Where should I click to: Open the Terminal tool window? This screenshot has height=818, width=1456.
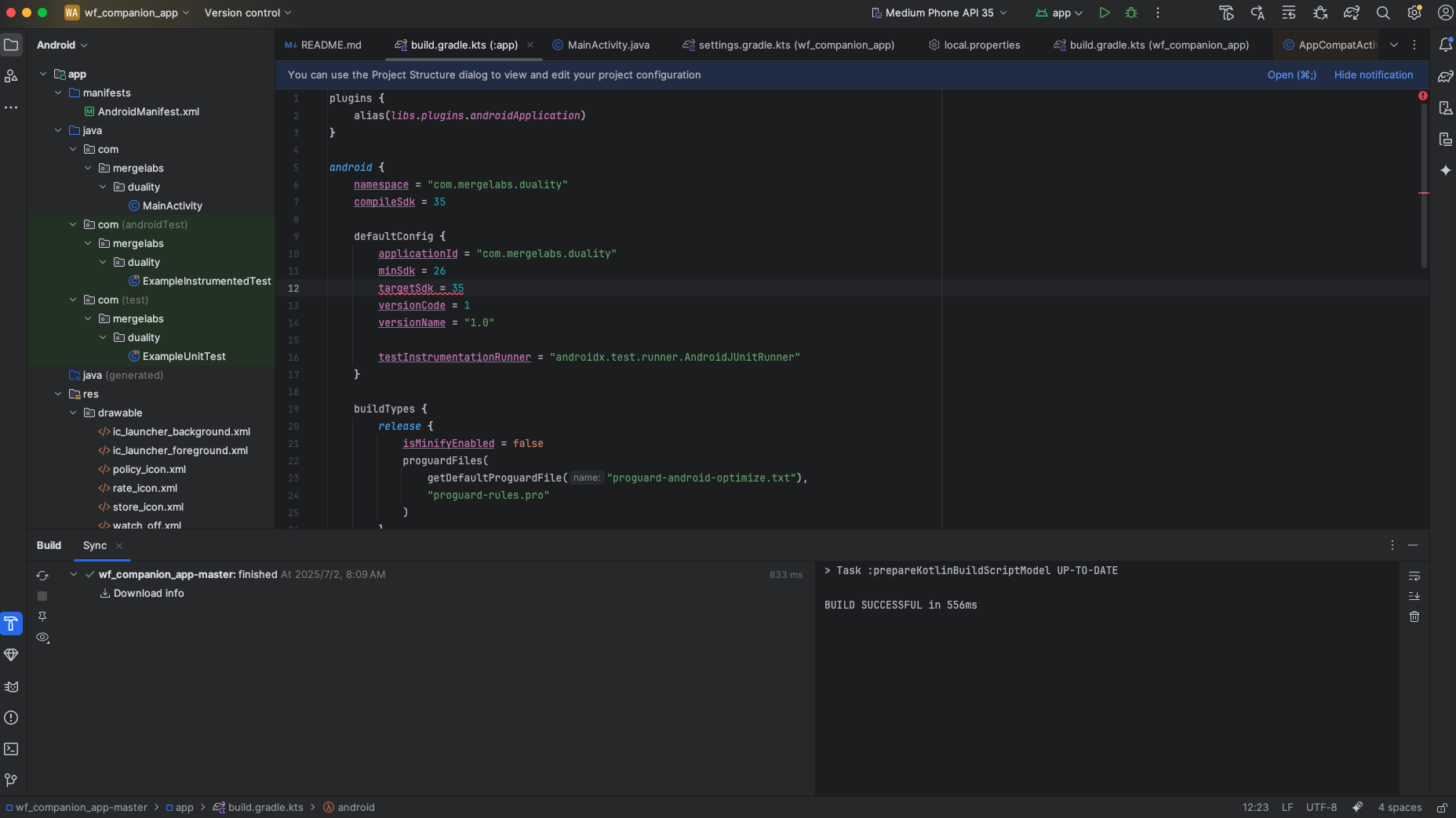[11, 749]
